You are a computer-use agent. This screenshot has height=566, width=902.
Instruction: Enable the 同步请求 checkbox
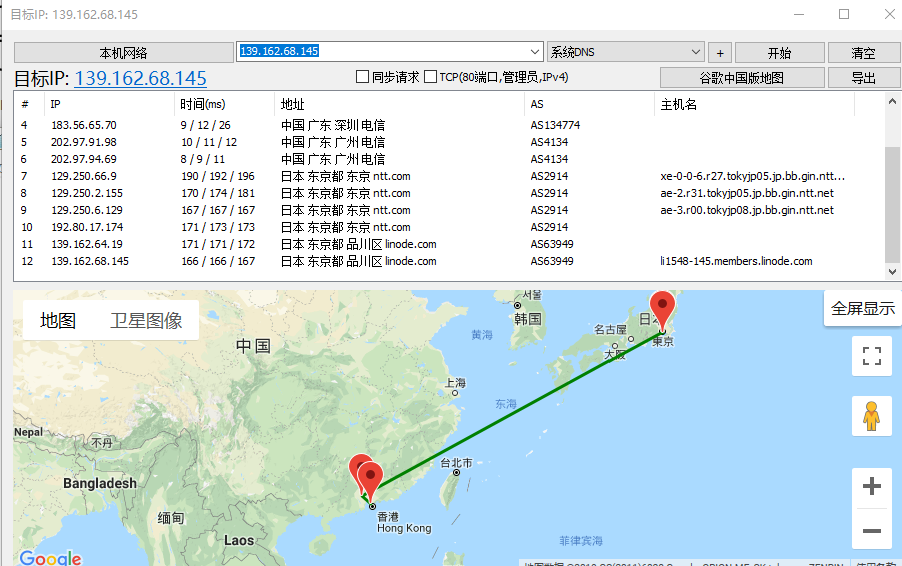click(x=362, y=77)
